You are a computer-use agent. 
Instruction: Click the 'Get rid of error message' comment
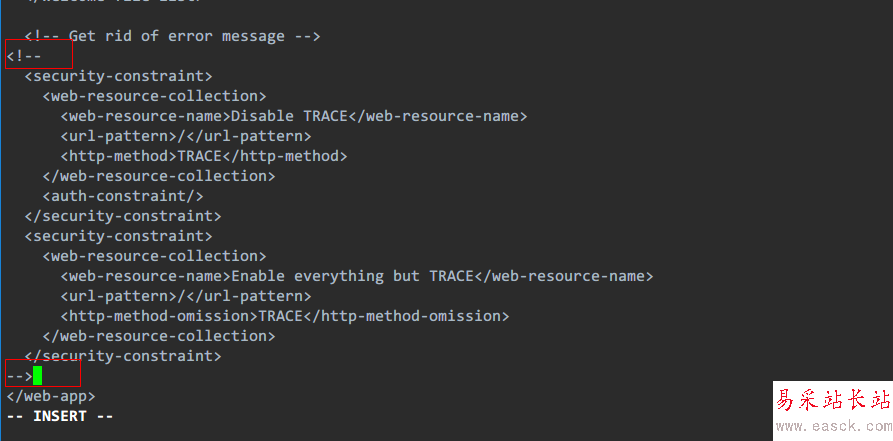click(x=172, y=36)
